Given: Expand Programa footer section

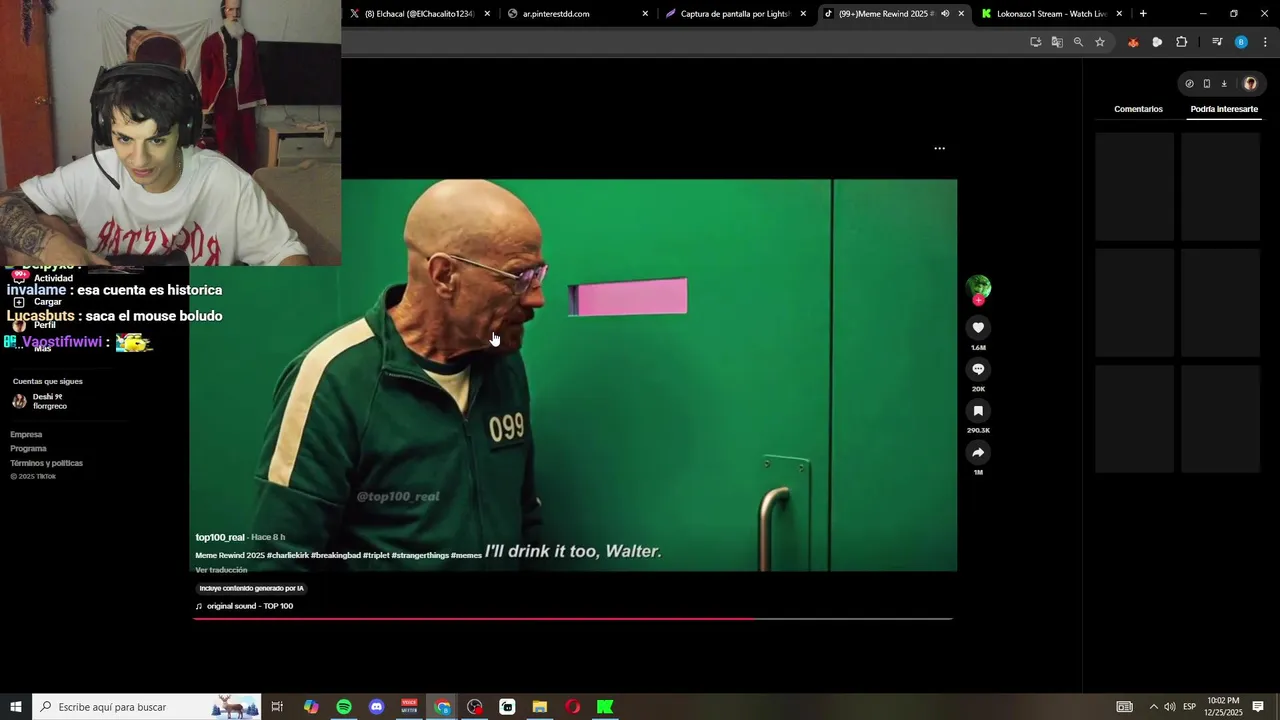Looking at the screenshot, I should click(x=28, y=448).
